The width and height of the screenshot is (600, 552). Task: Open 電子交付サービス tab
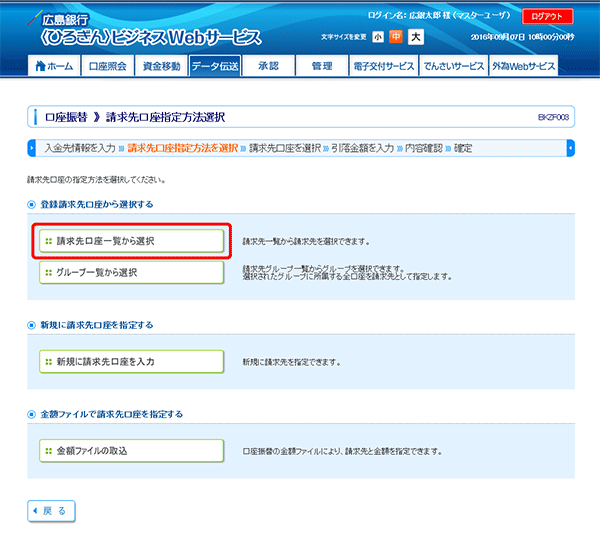click(384, 66)
